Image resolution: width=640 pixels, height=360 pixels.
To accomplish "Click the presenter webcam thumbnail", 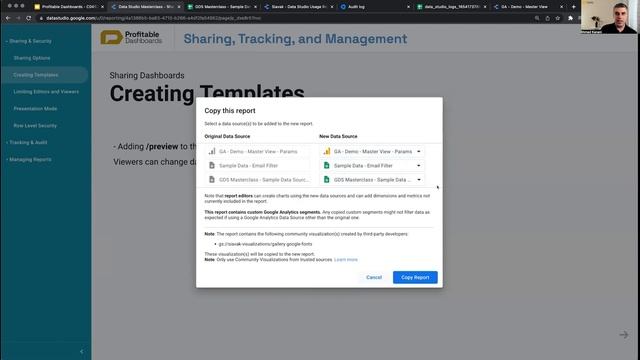I will pos(608,17).
